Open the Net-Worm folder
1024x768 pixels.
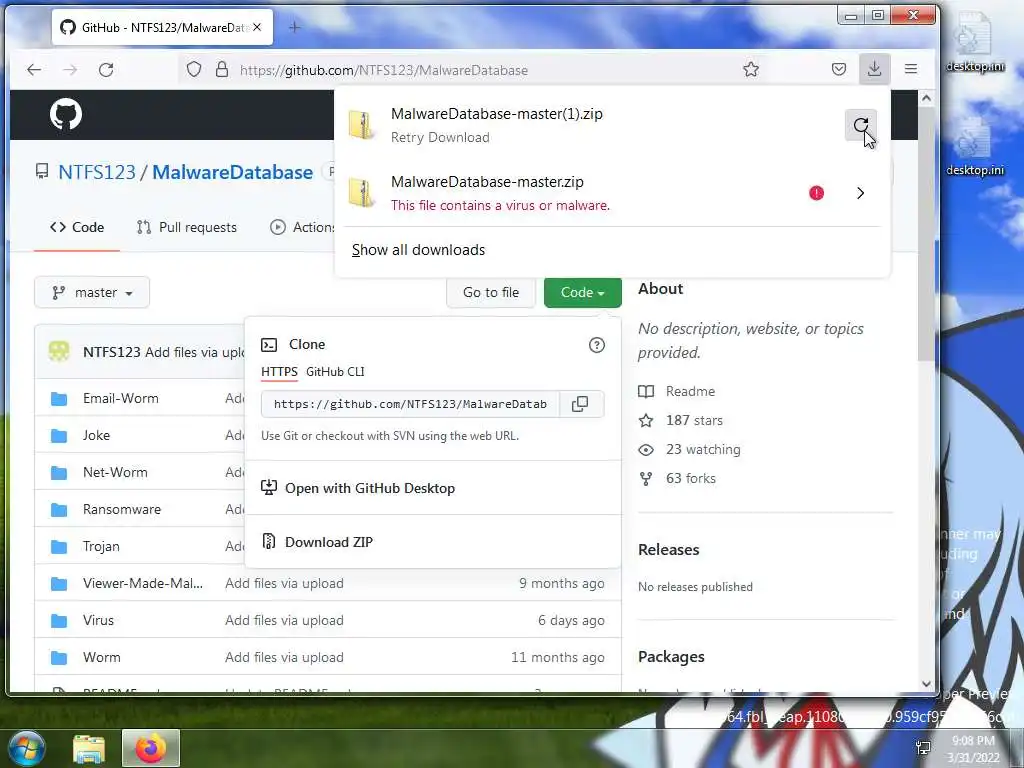(115, 472)
